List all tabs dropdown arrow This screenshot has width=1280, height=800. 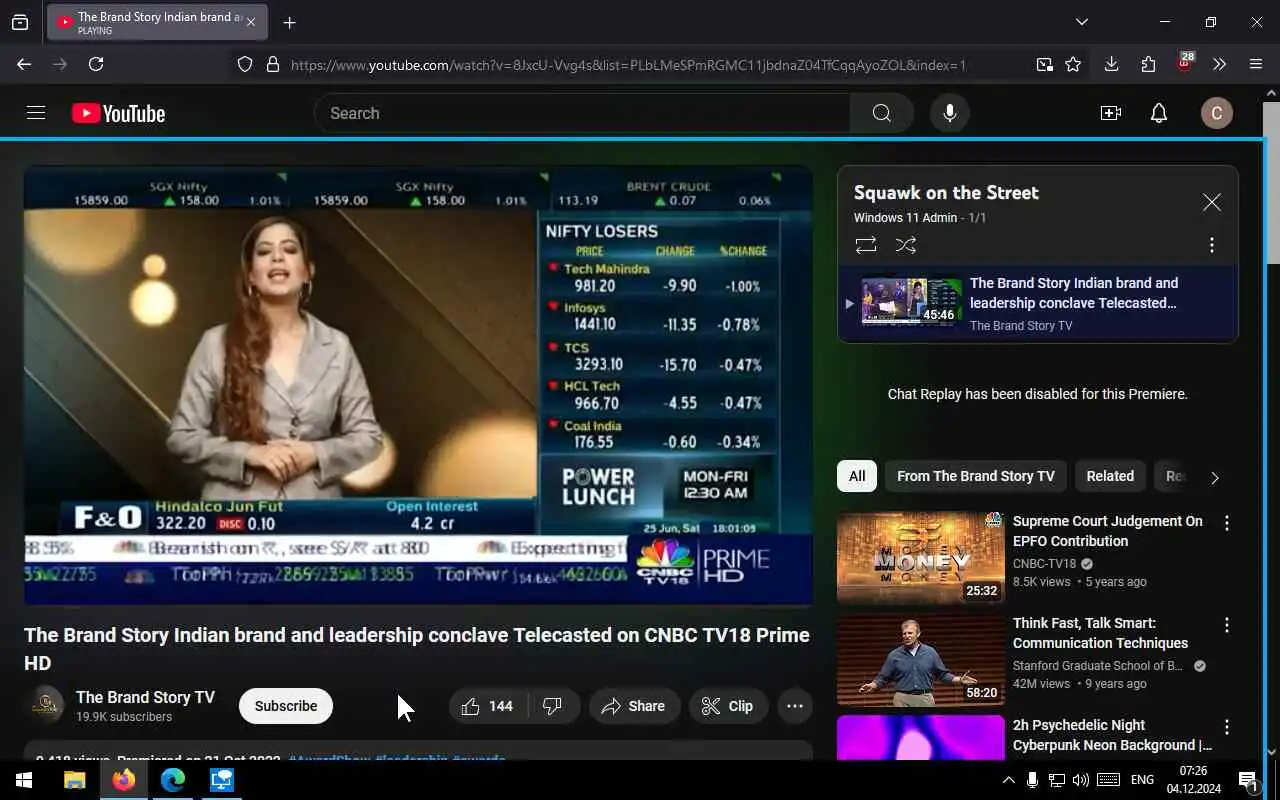1081,22
